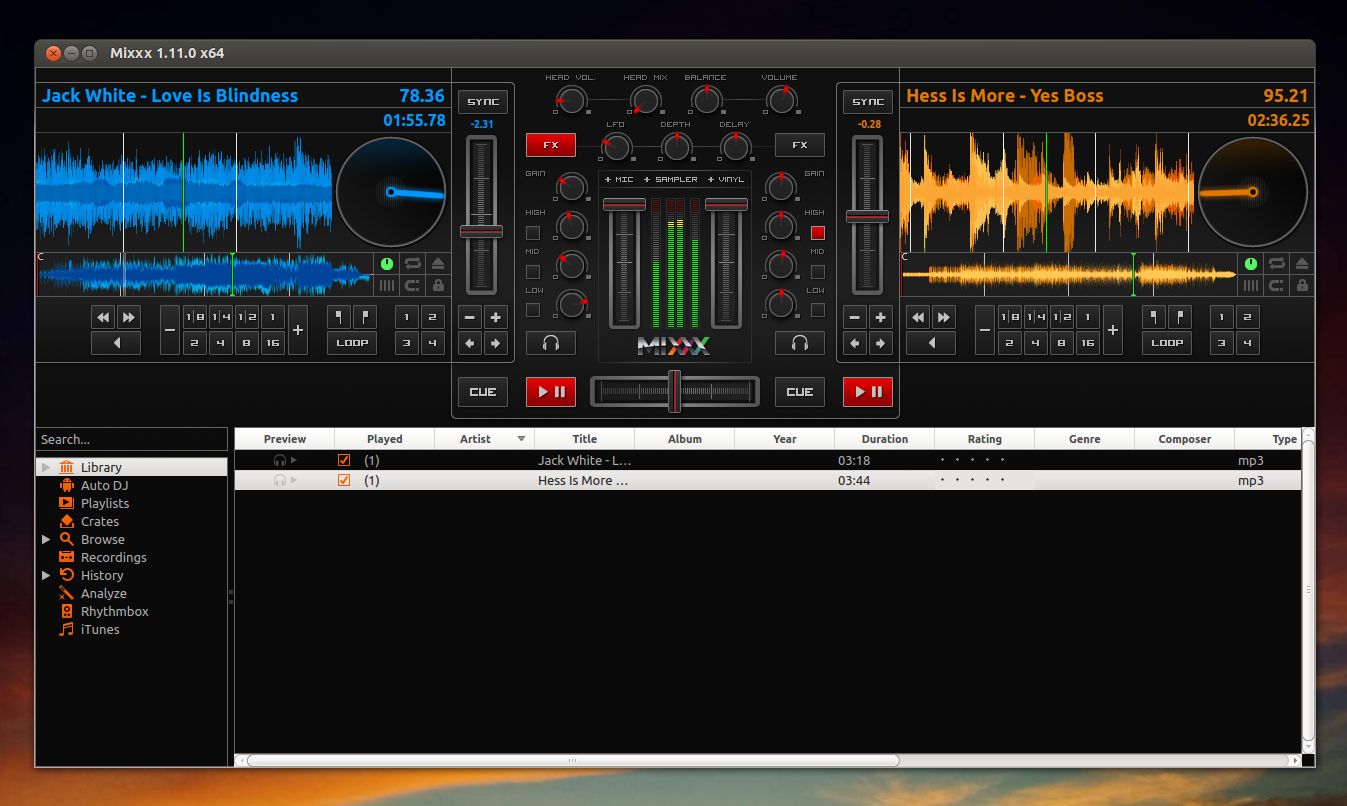Click the beatgrid bars icon on Jack White deck

[x=387, y=285]
